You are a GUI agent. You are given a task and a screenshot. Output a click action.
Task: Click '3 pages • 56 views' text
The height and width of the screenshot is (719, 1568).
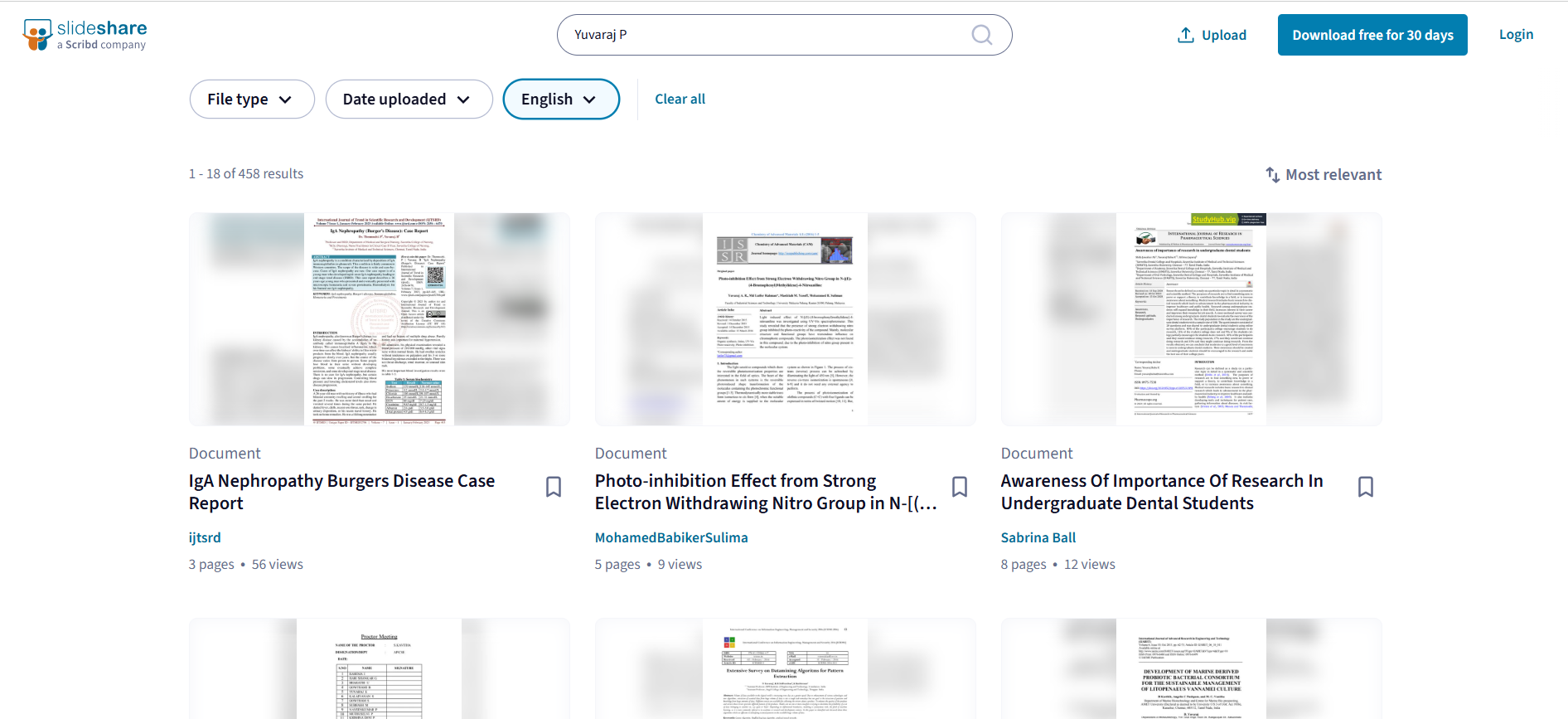(246, 564)
